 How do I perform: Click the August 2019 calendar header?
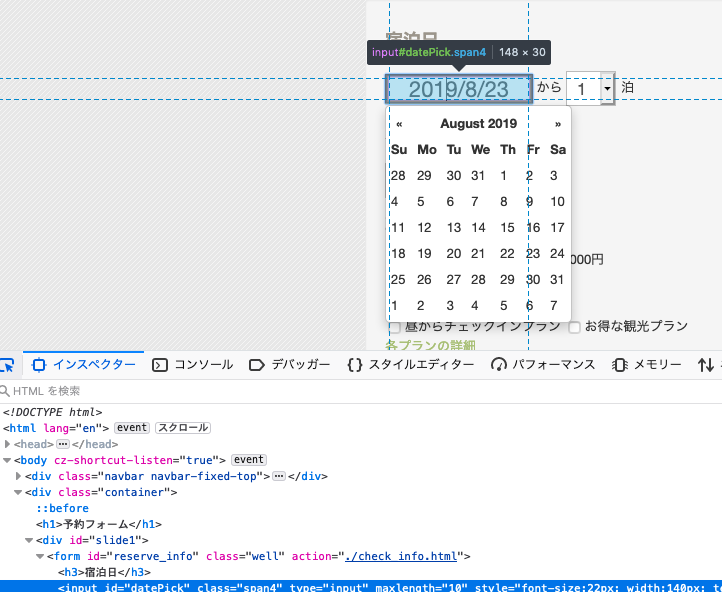click(478, 124)
